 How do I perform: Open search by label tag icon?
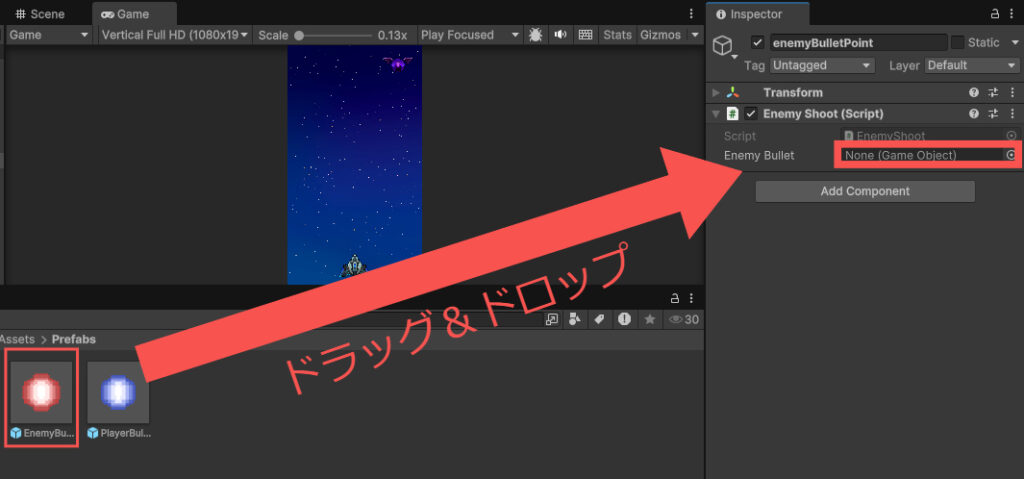pos(599,319)
